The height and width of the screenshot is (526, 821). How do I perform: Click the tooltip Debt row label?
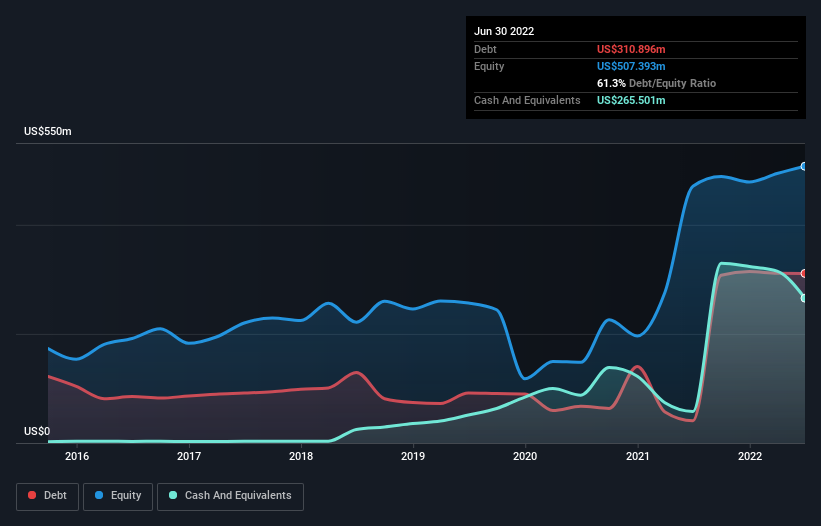point(485,49)
